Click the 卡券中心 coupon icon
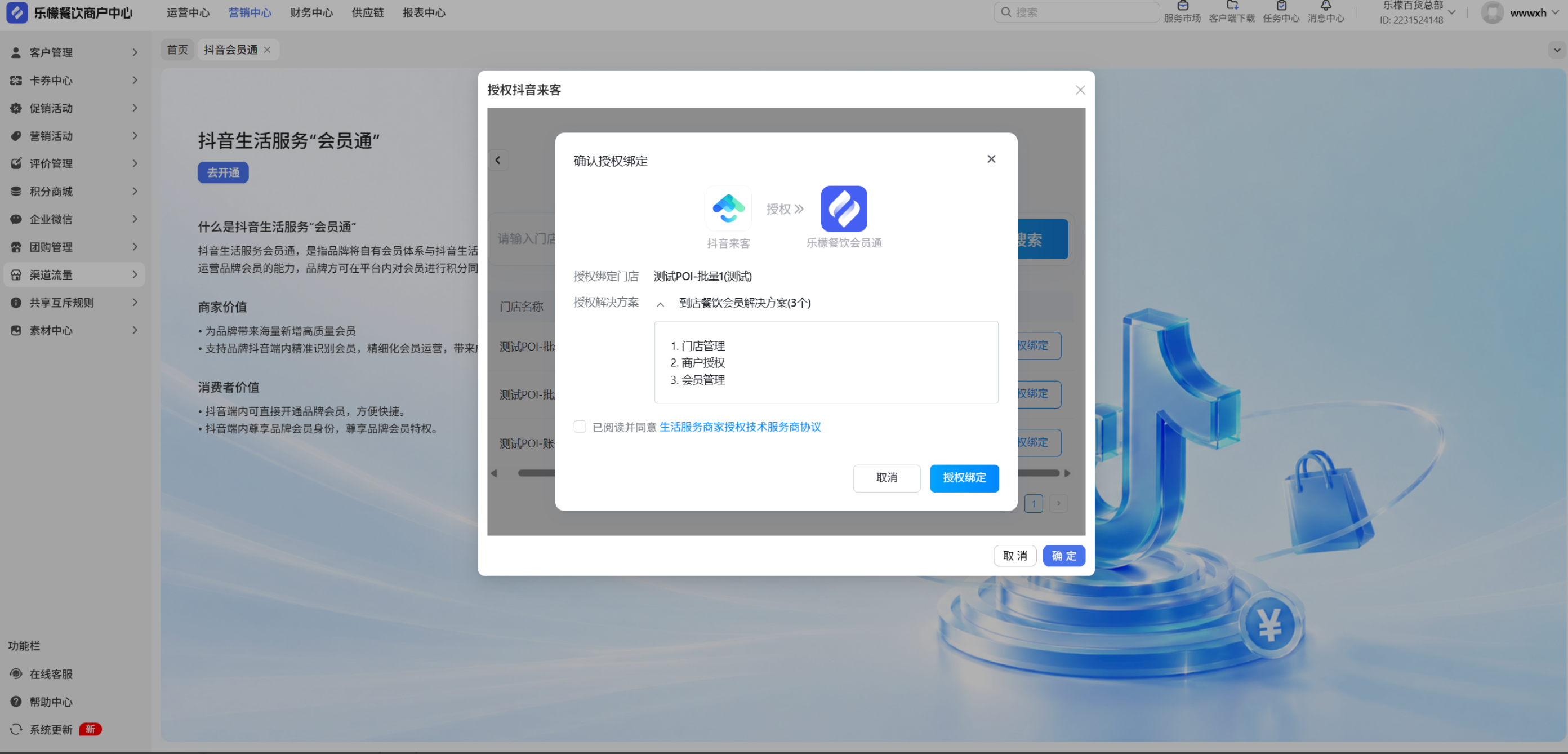1568x754 pixels. click(16, 81)
